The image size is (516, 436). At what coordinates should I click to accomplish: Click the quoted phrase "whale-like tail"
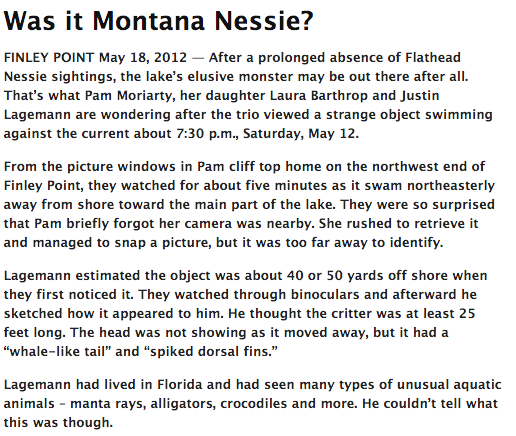pos(57,352)
